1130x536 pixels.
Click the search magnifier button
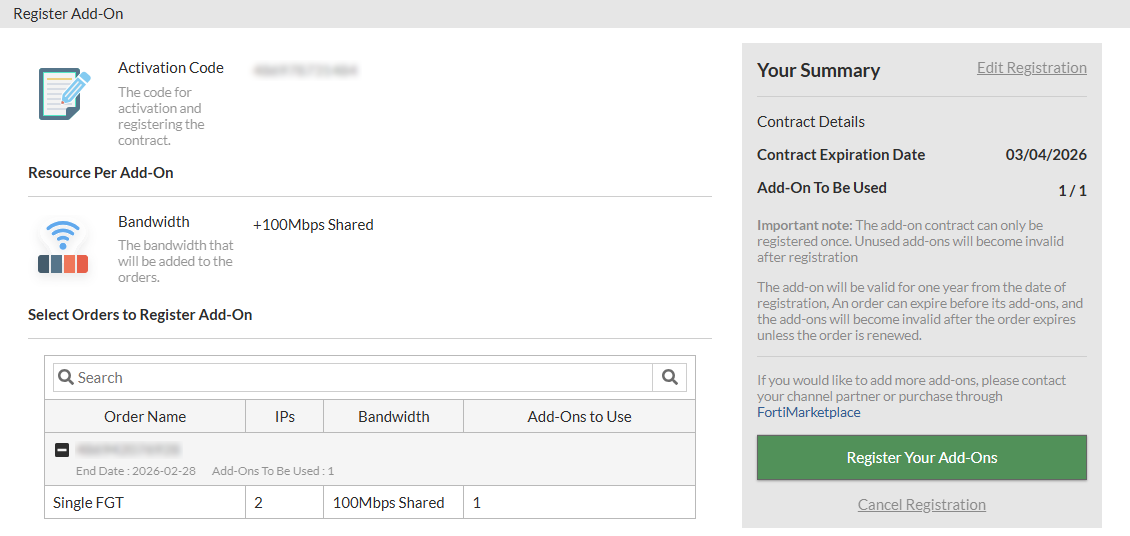(669, 377)
